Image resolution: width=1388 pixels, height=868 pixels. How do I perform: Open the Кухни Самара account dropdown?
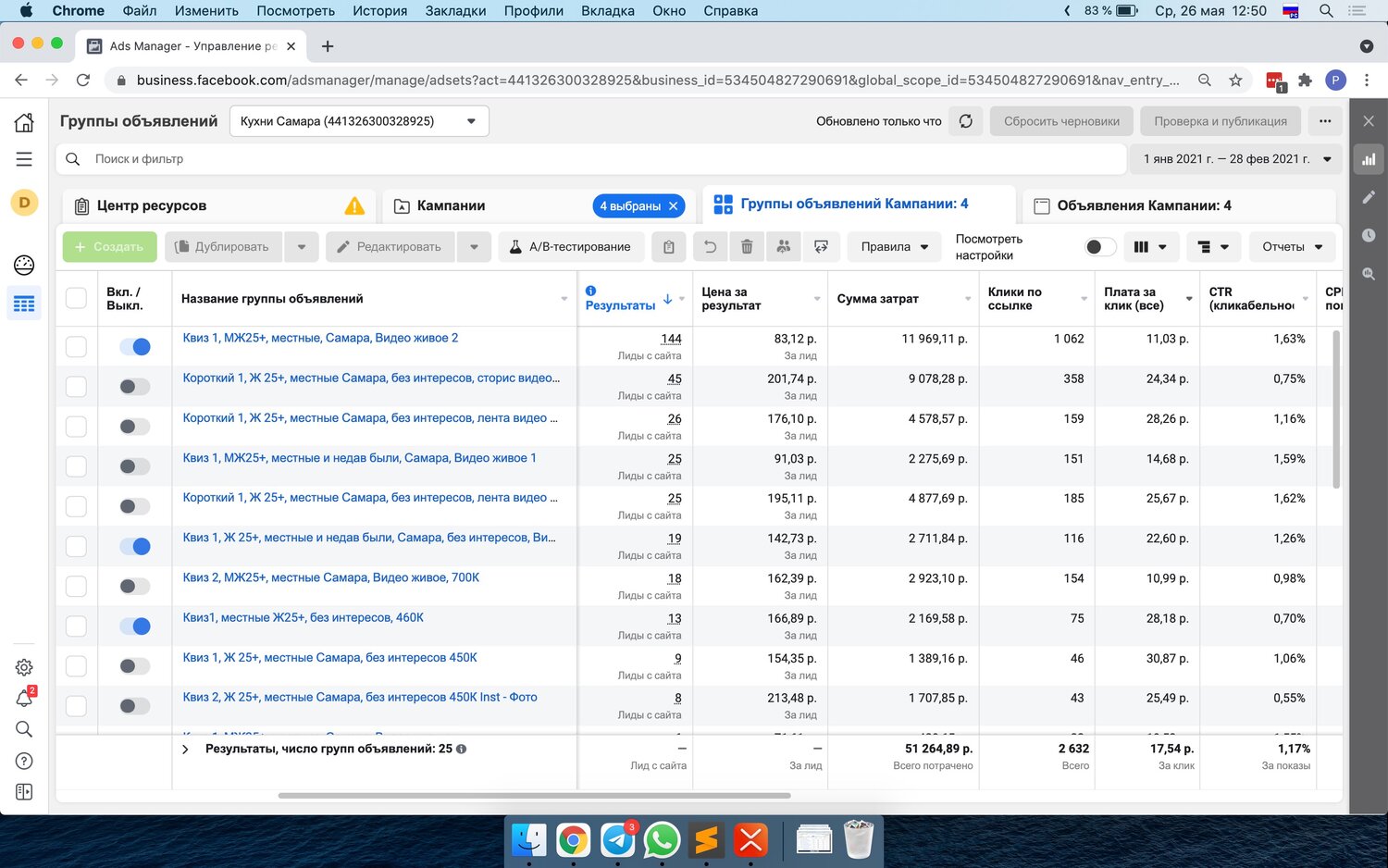(x=359, y=121)
